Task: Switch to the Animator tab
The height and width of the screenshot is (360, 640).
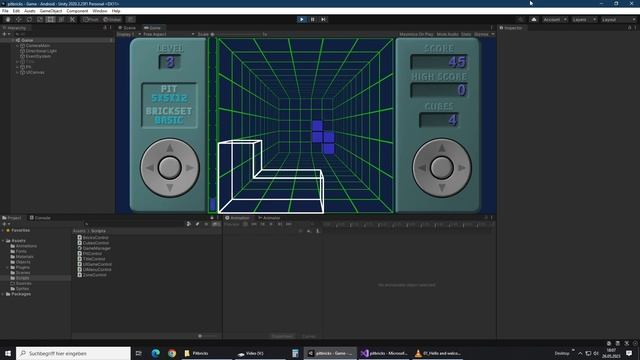Action: pyautogui.click(x=269, y=218)
